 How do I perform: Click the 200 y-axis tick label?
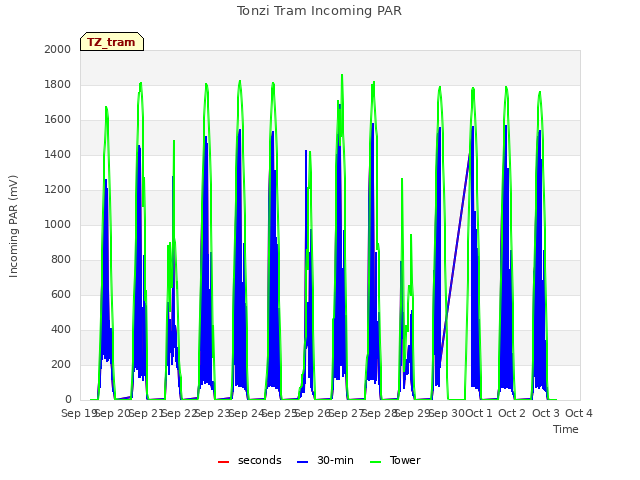tap(61, 364)
